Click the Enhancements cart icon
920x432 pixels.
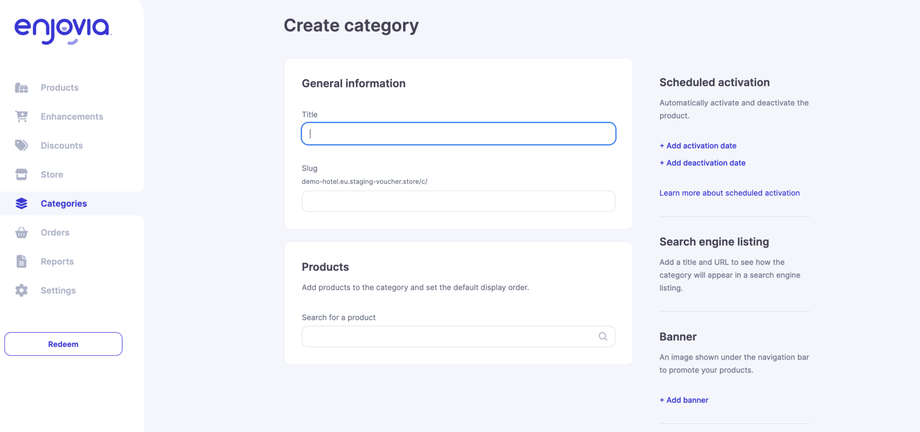coord(21,117)
